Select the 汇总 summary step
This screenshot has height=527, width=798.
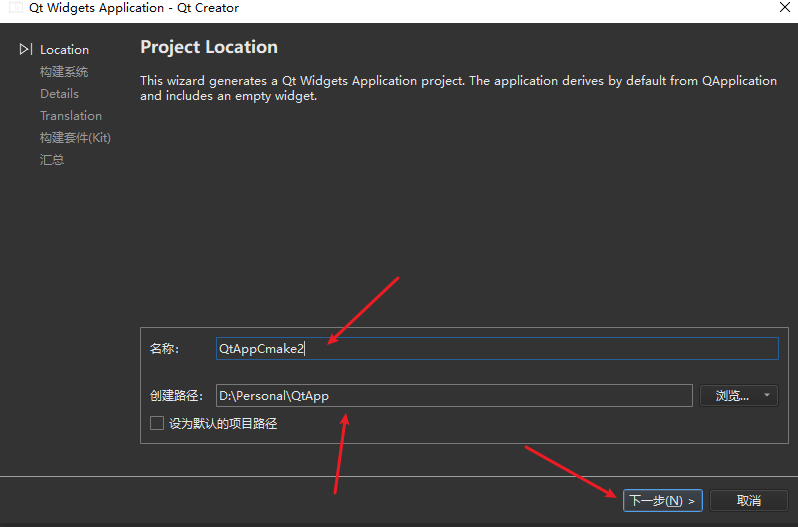[x=52, y=159]
